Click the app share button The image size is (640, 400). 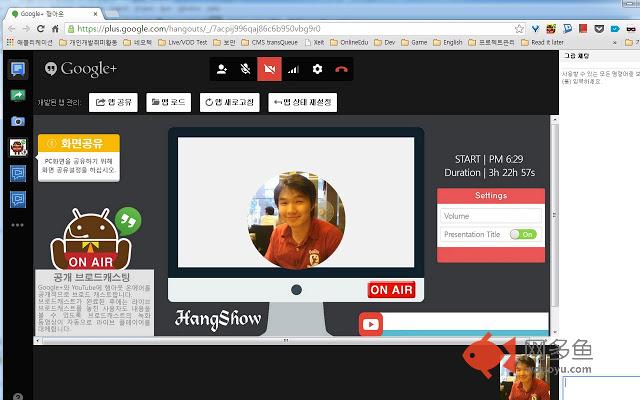(113, 102)
